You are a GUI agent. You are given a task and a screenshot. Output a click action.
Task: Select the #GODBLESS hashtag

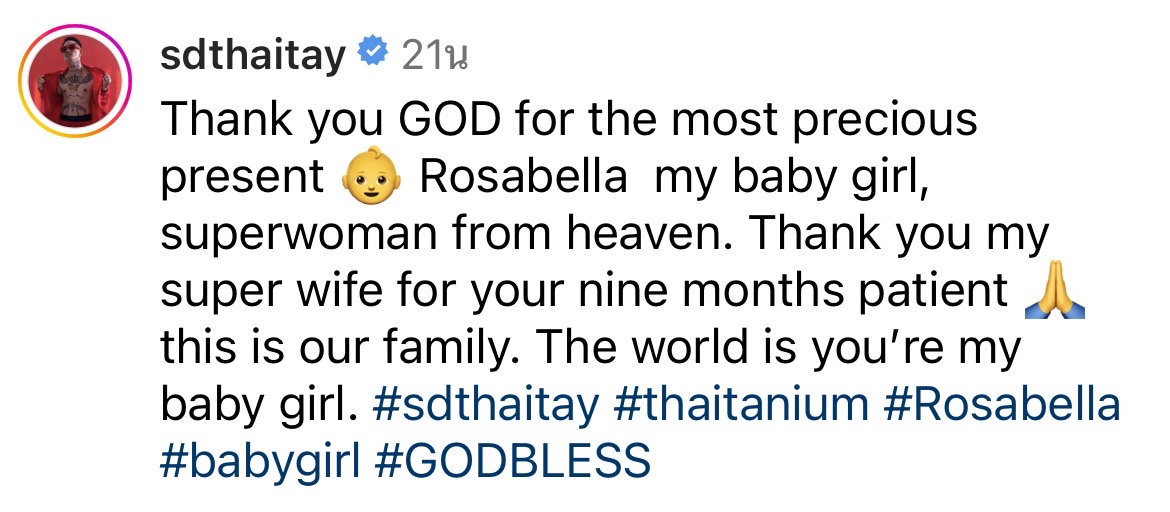point(513,462)
